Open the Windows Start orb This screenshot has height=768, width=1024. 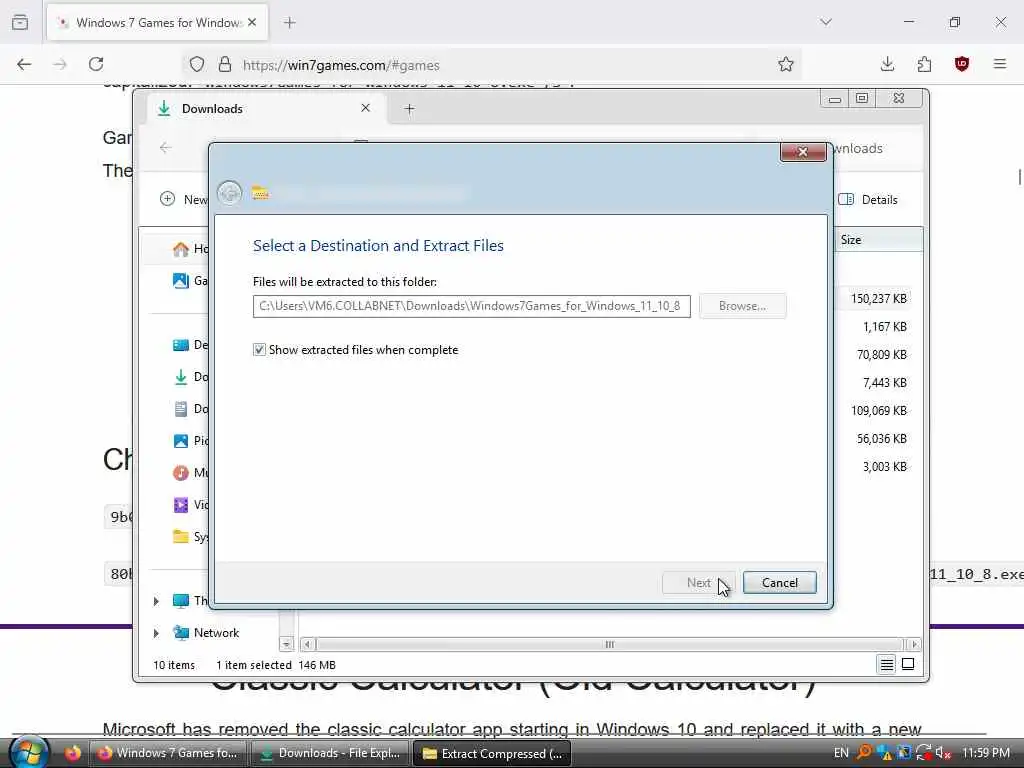click(x=29, y=752)
